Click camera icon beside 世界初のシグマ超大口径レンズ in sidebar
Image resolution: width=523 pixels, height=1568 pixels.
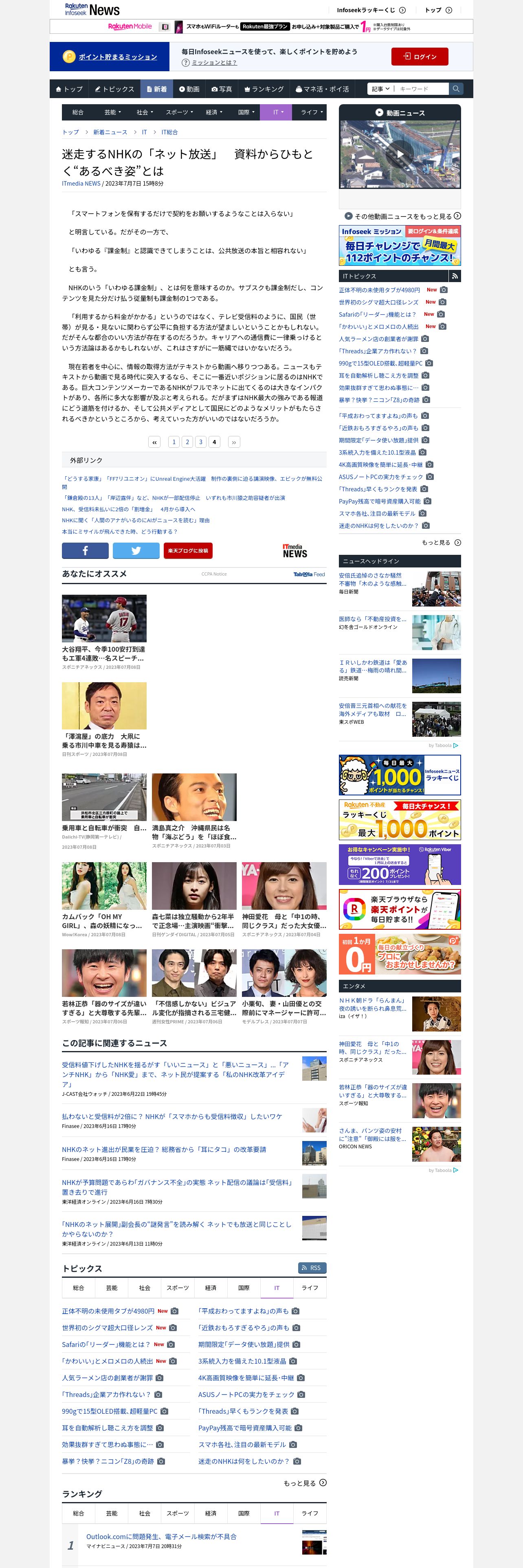pos(443,302)
